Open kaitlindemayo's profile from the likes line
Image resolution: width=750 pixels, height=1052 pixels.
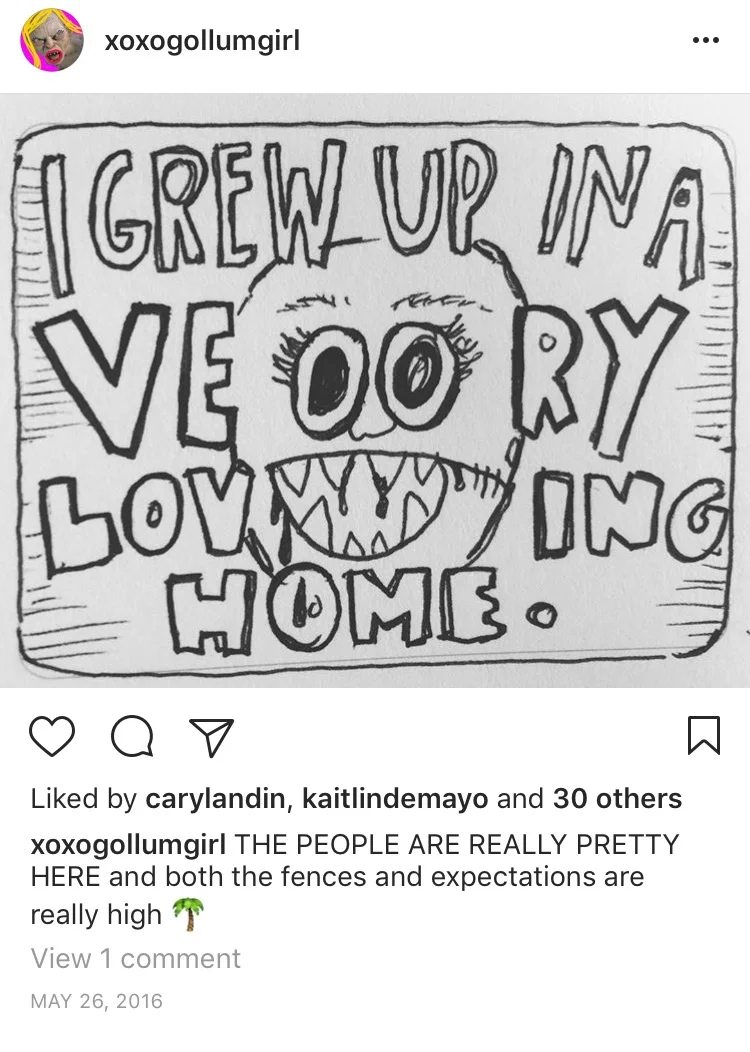(x=395, y=798)
